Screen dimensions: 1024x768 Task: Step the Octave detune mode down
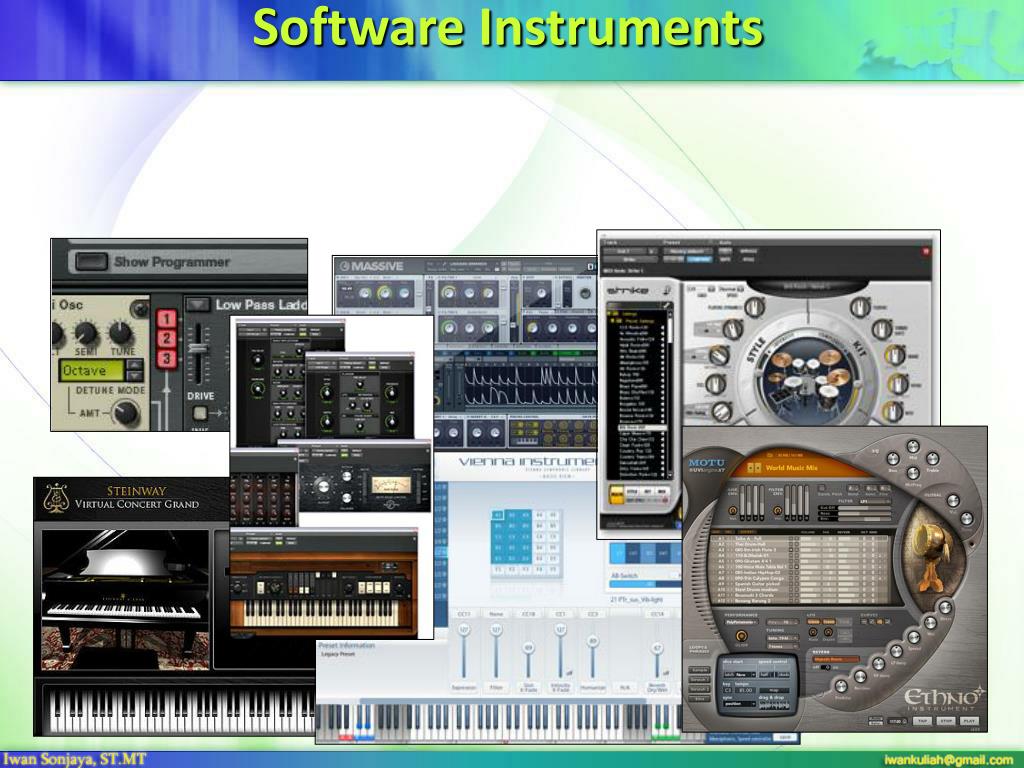(135, 376)
